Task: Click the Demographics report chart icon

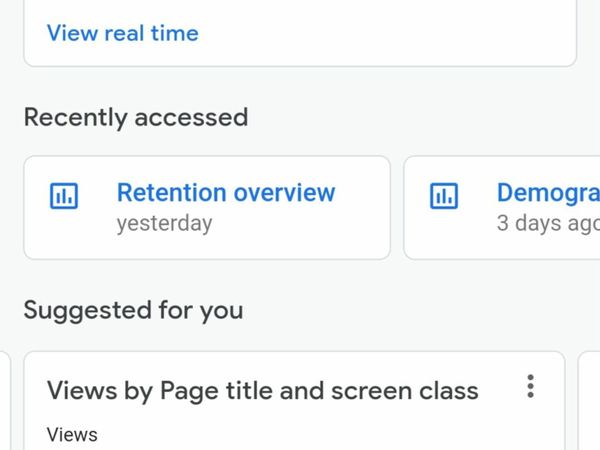Action: coord(443,195)
